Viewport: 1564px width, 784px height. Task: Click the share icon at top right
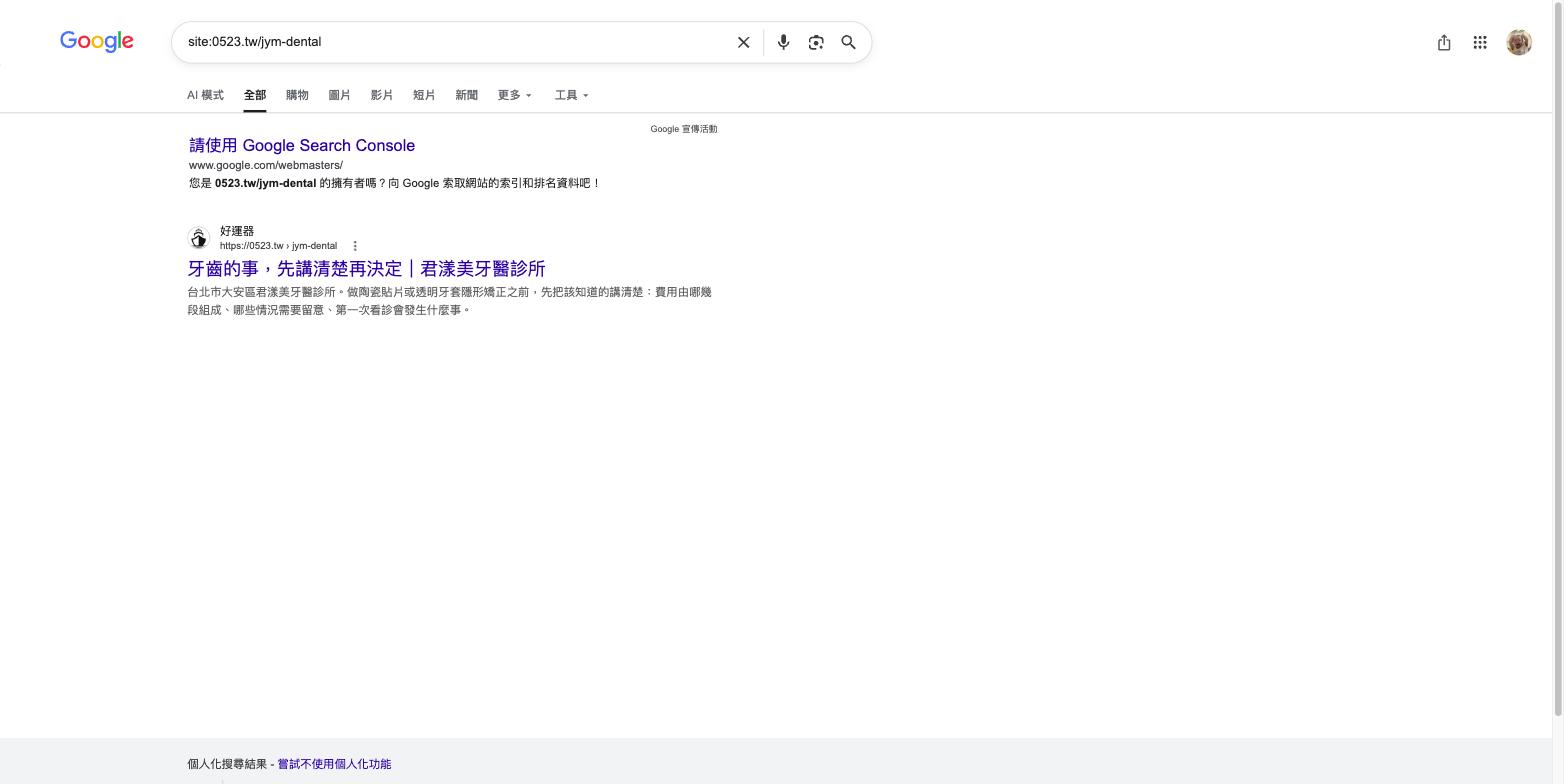pos(1444,42)
